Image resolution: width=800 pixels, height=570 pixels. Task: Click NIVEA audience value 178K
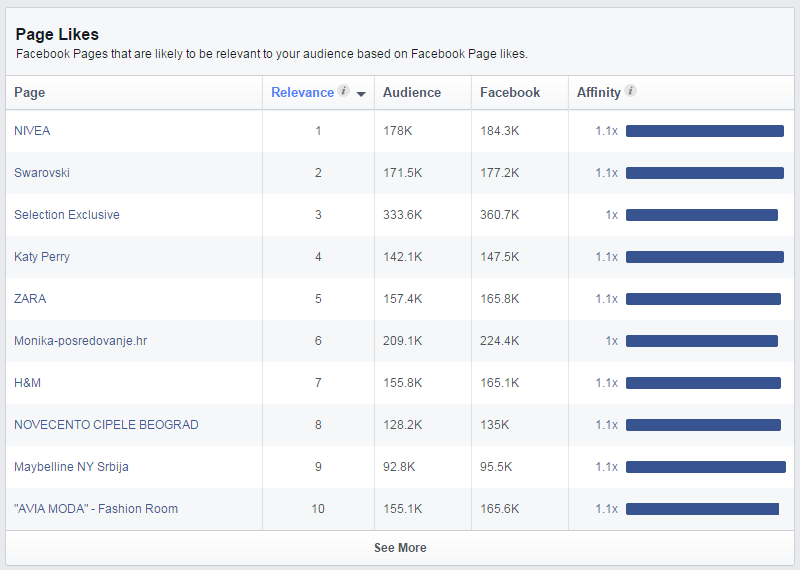click(397, 131)
